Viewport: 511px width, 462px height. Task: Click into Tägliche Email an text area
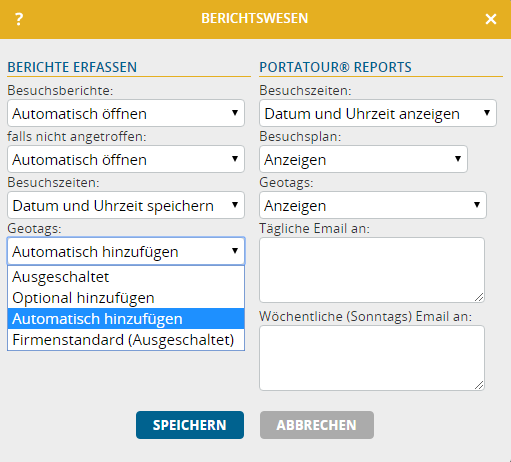coord(372,270)
